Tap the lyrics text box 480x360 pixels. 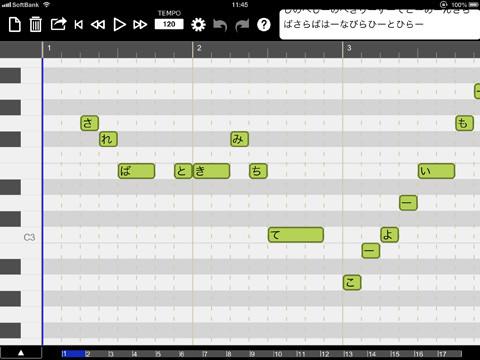coord(380,25)
